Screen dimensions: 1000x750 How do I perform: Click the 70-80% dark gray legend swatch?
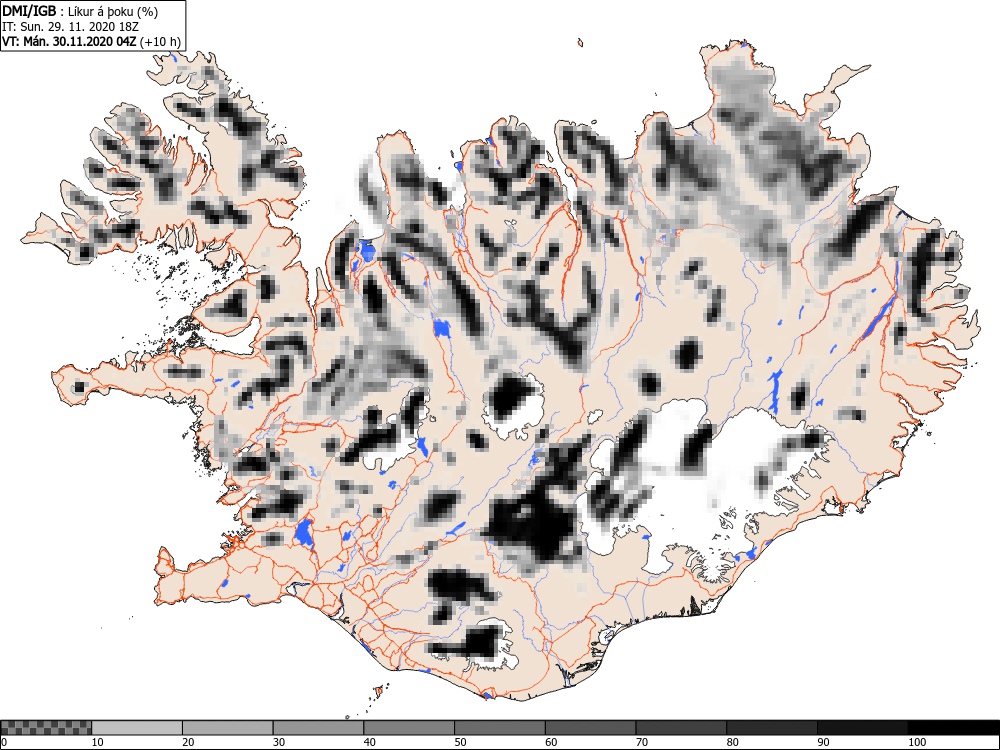(680, 728)
